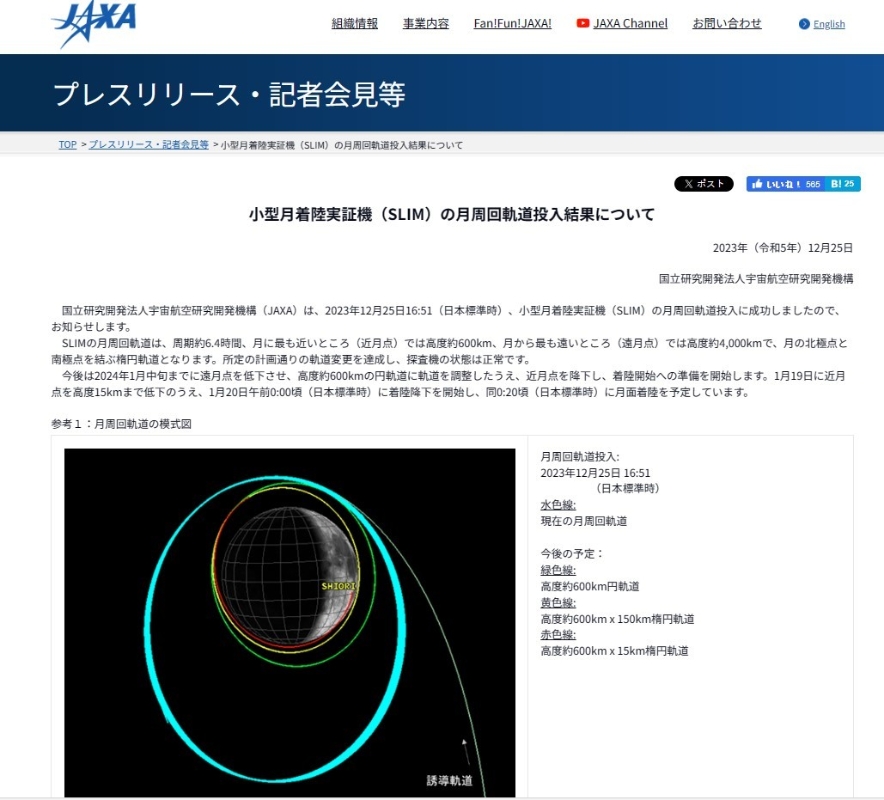
Task: Click the プレスリリース・記者会見等 banner heading
Action: tap(229, 94)
